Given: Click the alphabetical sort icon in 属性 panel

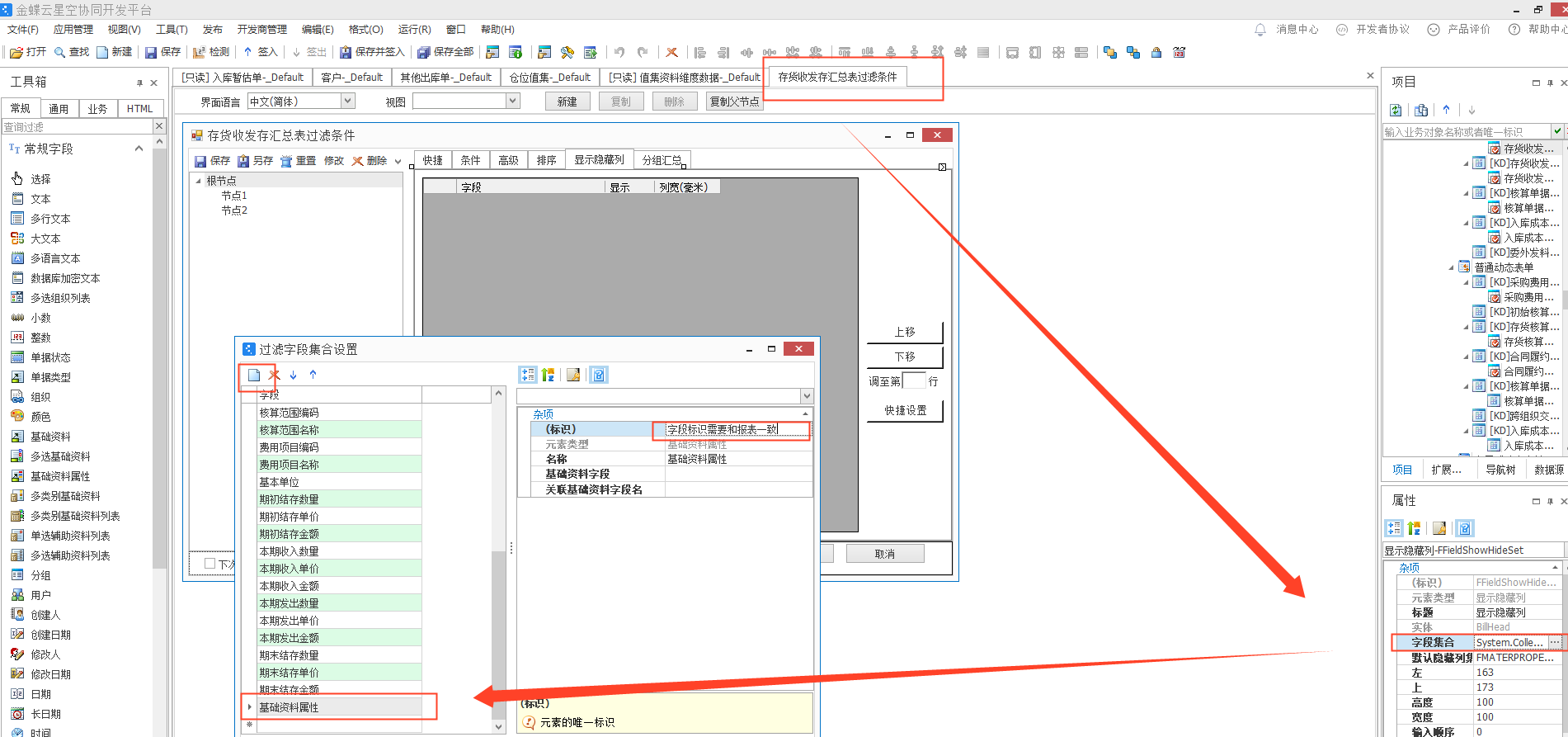Looking at the screenshot, I should point(1415,528).
